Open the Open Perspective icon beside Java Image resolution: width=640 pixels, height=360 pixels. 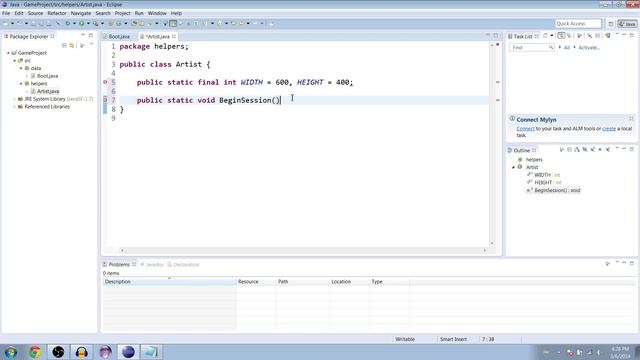(611, 24)
